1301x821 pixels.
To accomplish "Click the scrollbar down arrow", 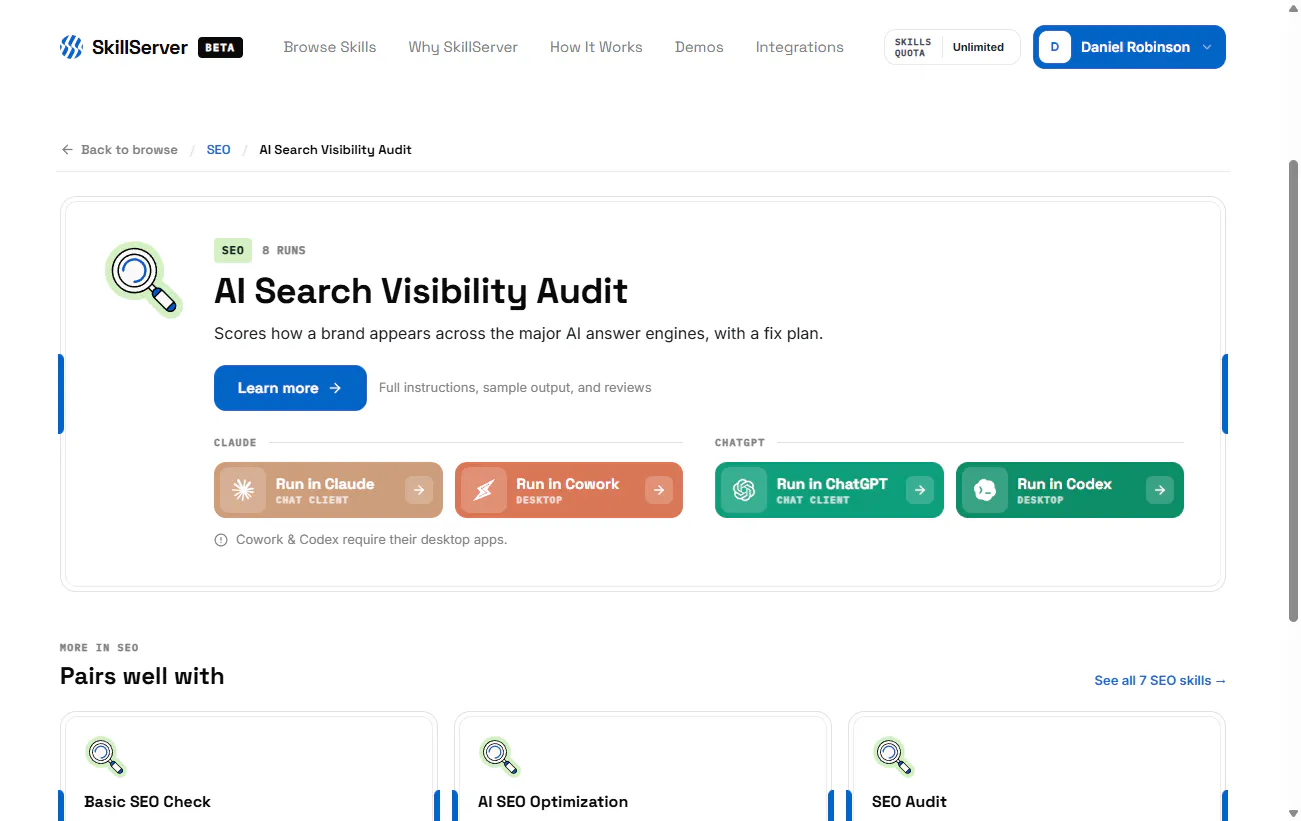I will click(x=1293, y=813).
